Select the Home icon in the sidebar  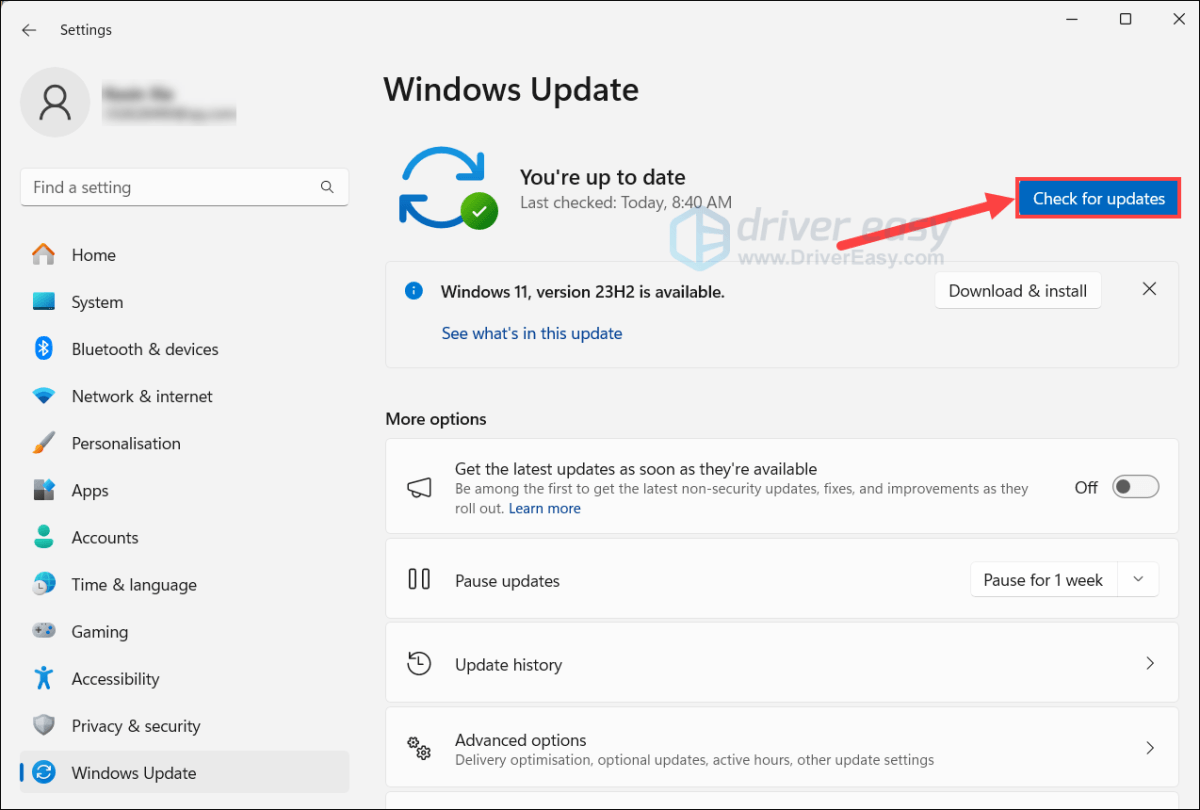[x=44, y=255]
